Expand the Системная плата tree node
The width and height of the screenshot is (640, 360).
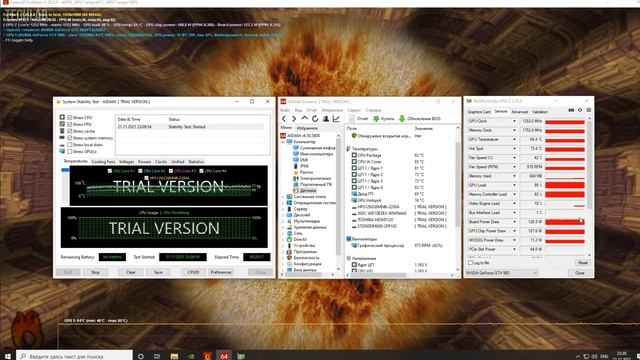point(283,197)
